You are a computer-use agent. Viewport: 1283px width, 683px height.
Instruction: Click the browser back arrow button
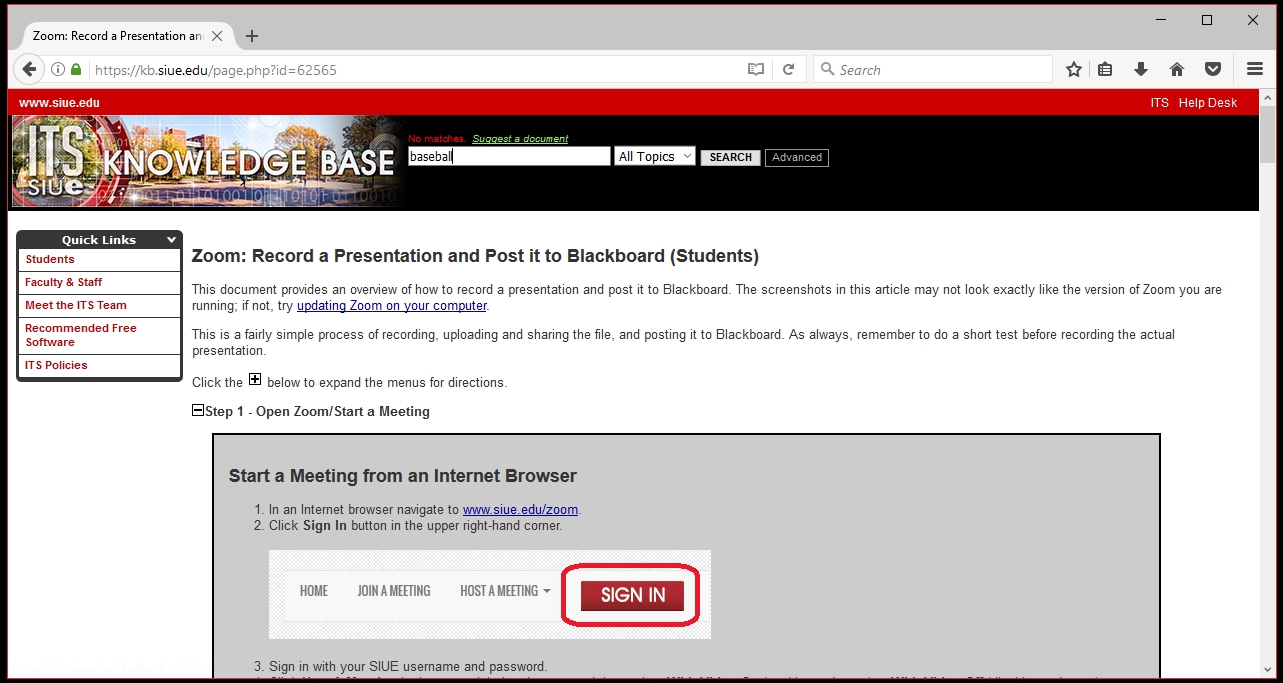pos(29,70)
